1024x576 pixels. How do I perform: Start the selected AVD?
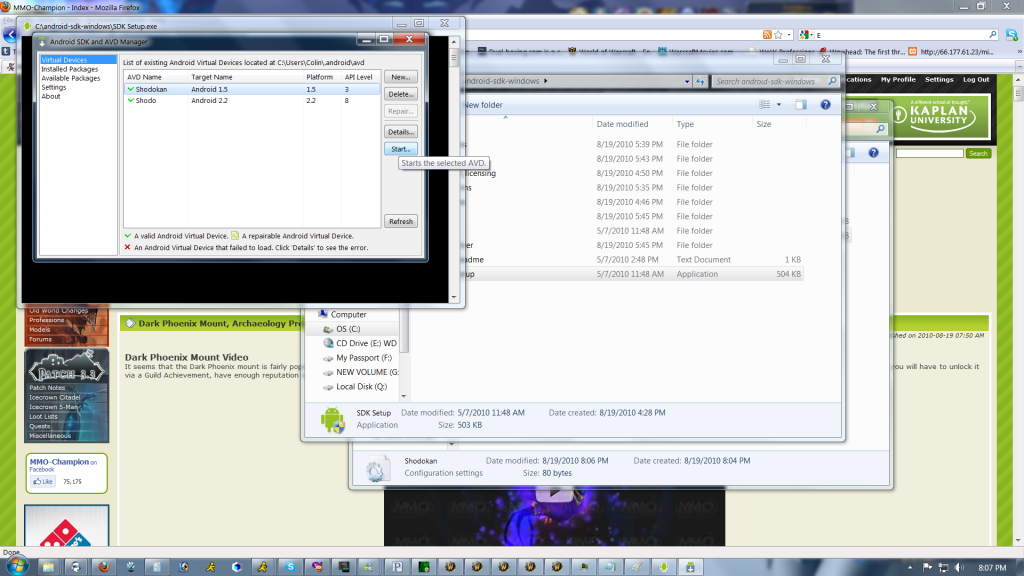click(x=400, y=149)
